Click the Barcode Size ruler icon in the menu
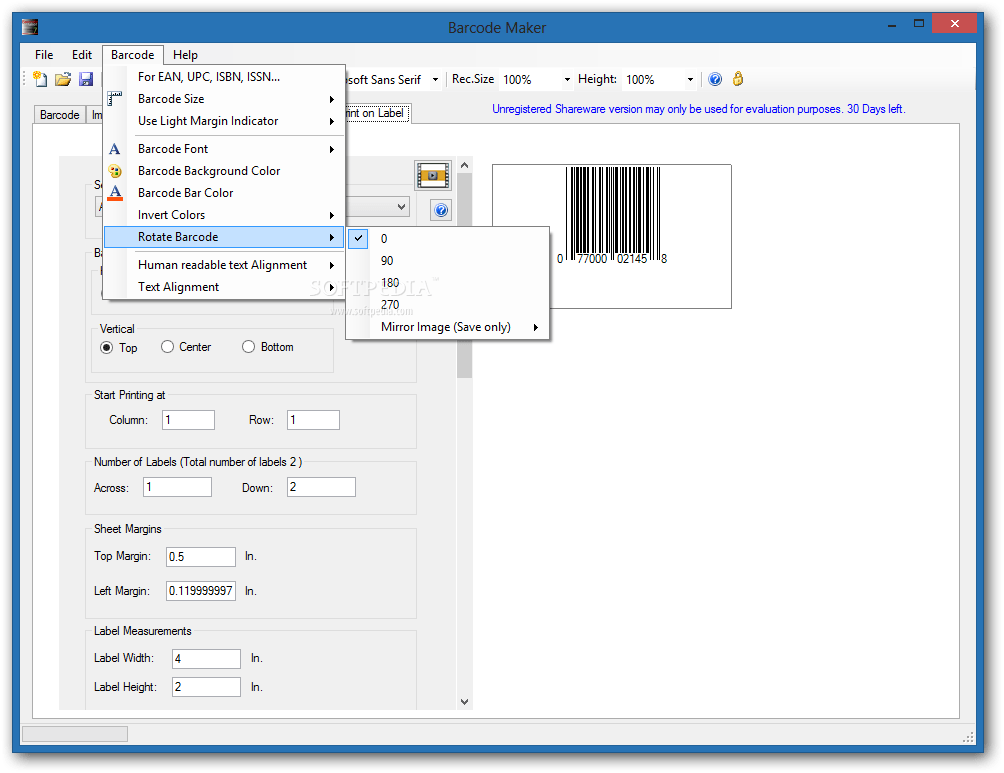The width and height of the screenshot is (1004, 773). click(x=115, y=98)
